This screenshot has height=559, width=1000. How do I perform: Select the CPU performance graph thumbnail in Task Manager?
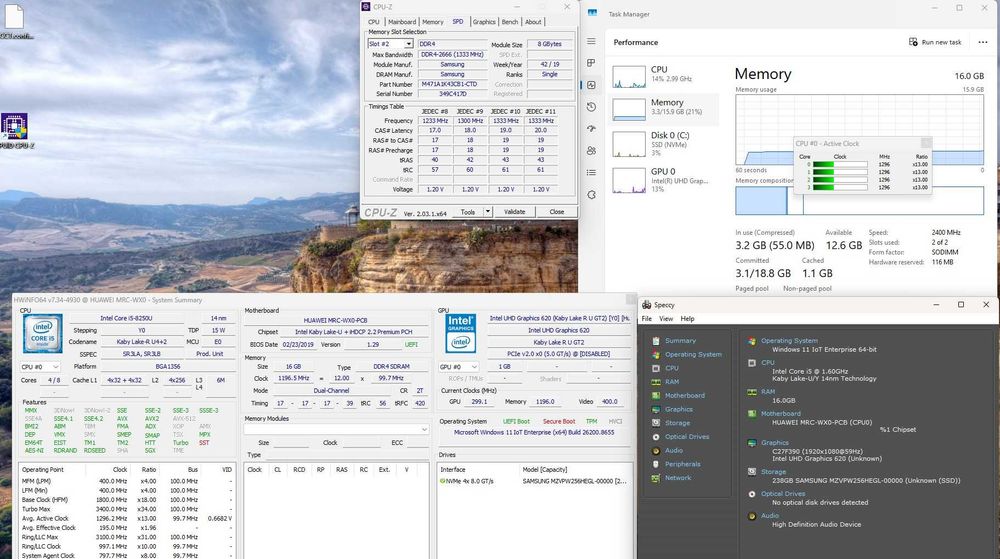629,76
